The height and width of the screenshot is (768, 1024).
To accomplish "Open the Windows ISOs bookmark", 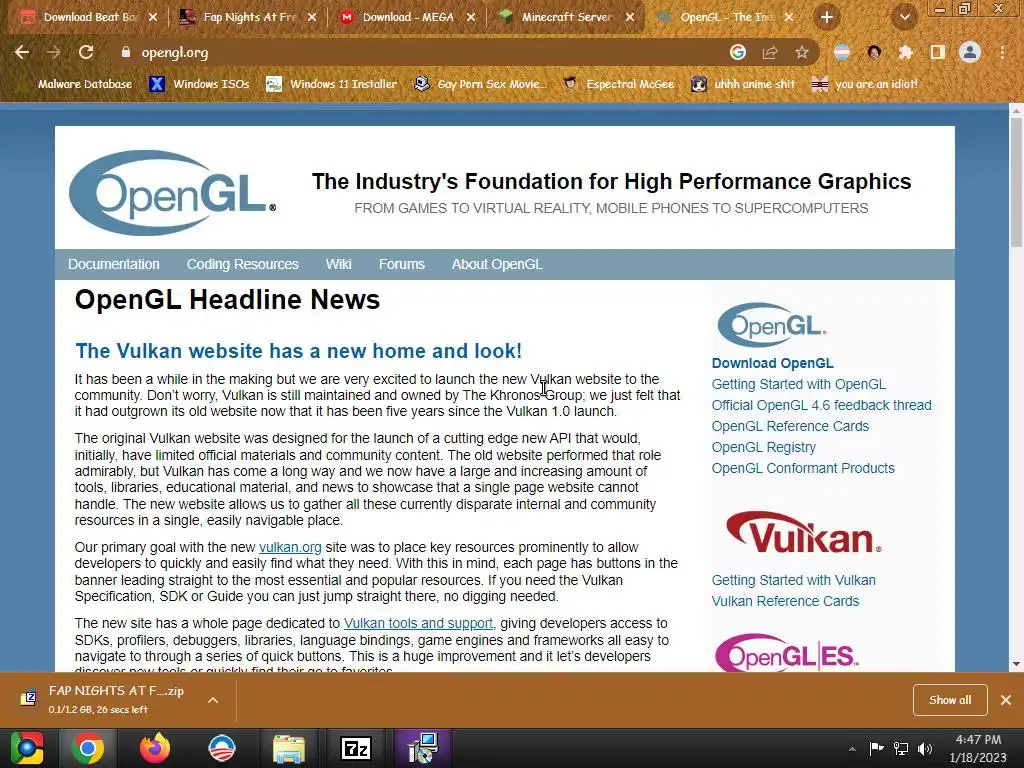I will click(x=200, y=84).
